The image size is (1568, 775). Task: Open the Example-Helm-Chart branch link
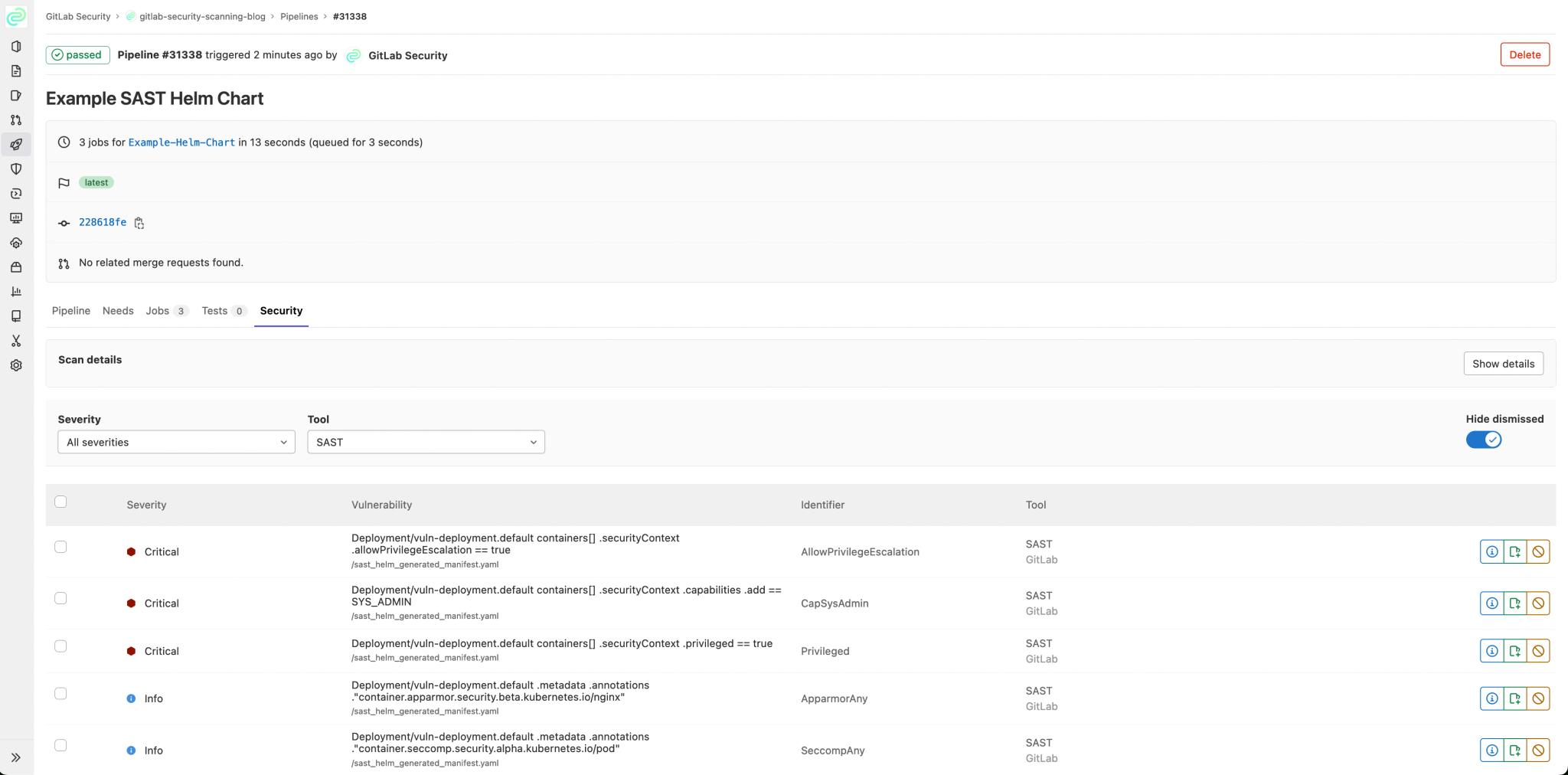click(x=181, y=142)
